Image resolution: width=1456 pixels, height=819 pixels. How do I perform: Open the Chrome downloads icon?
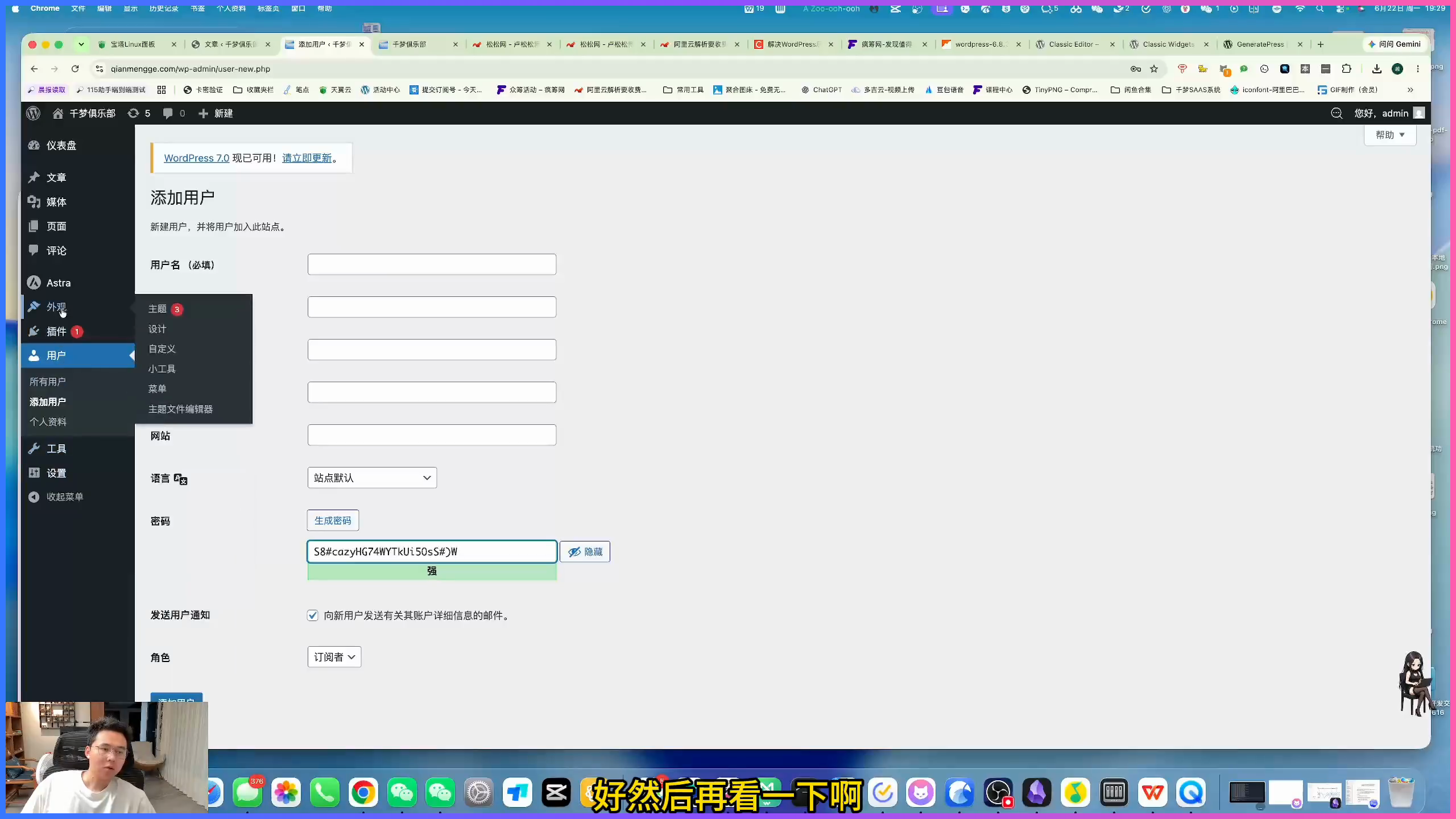(1377, 69)
